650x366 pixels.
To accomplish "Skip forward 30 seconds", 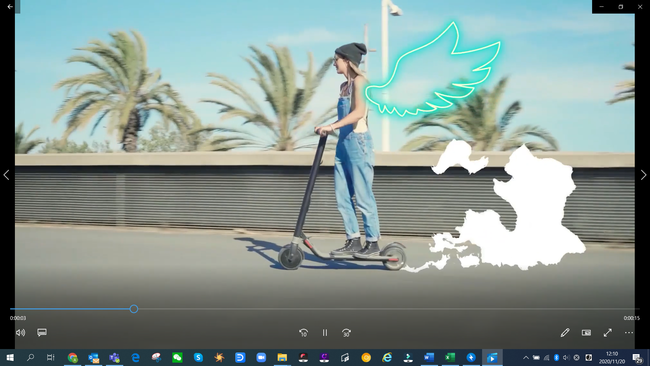I will click(x=346, y=332).
